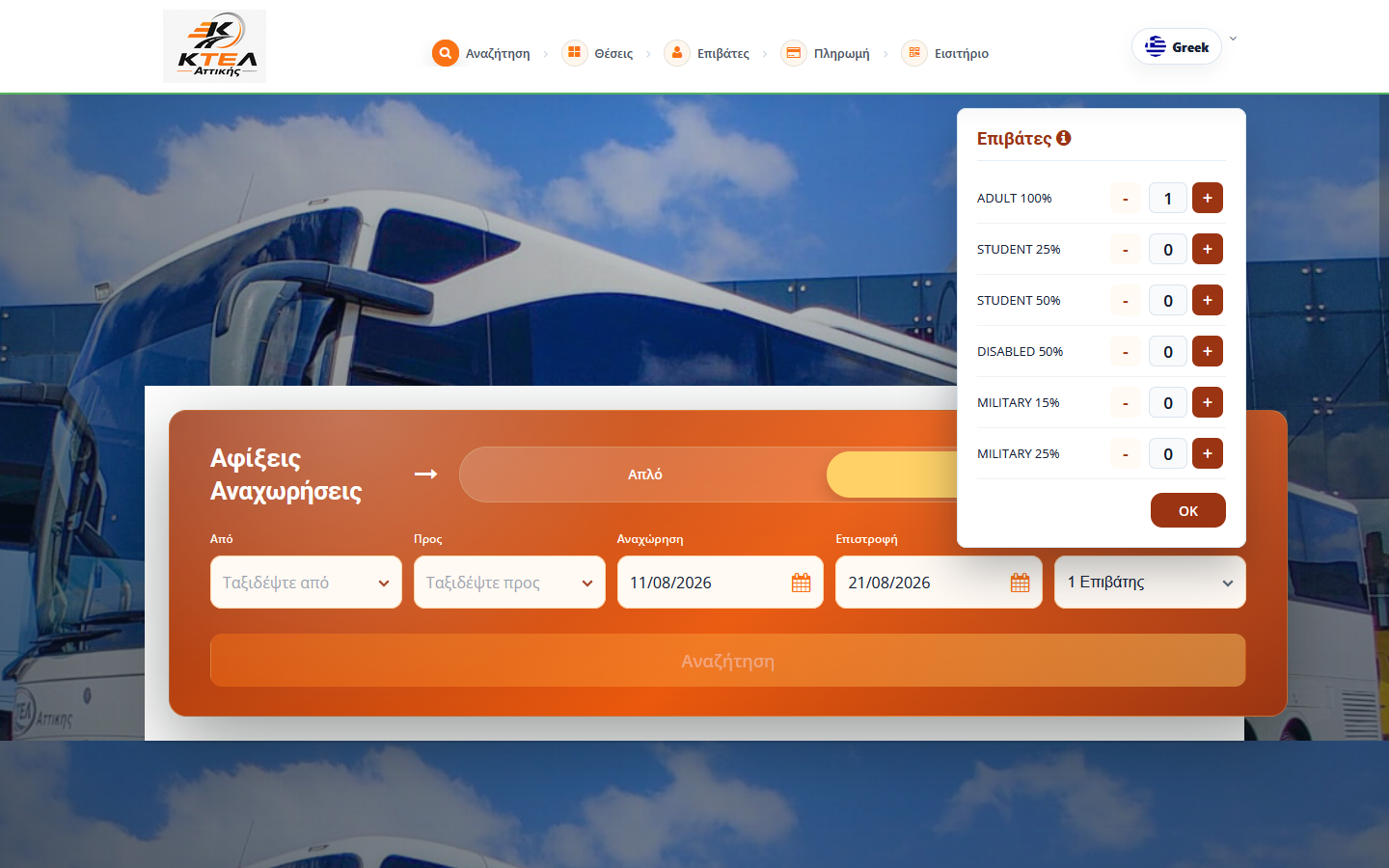This screenshot has height=868, width=1389.
Task: Go to the Πληρωμή step label
Action: (x=841, y=54)
